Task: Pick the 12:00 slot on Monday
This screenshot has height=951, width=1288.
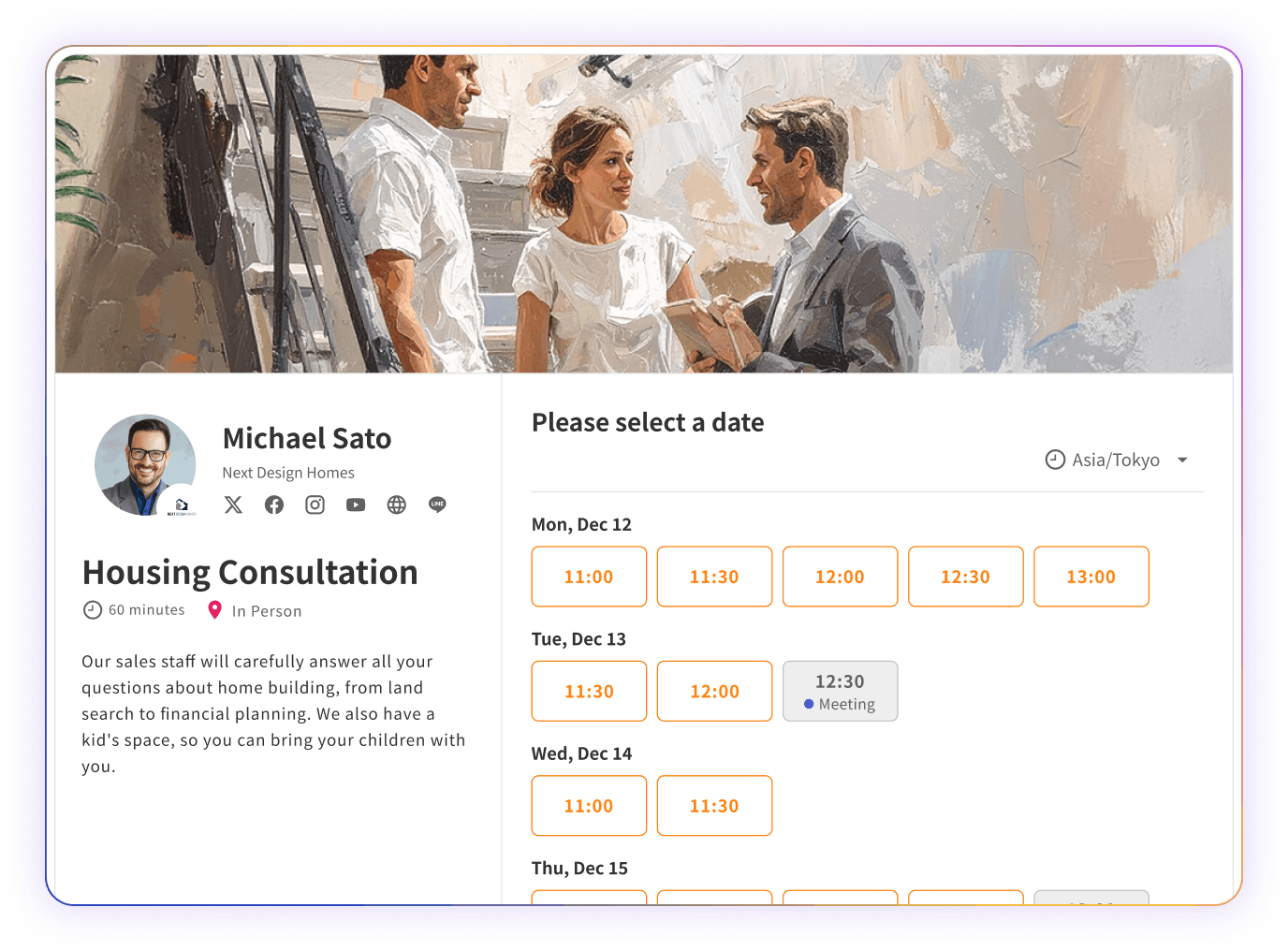Action: coord(840,577)
